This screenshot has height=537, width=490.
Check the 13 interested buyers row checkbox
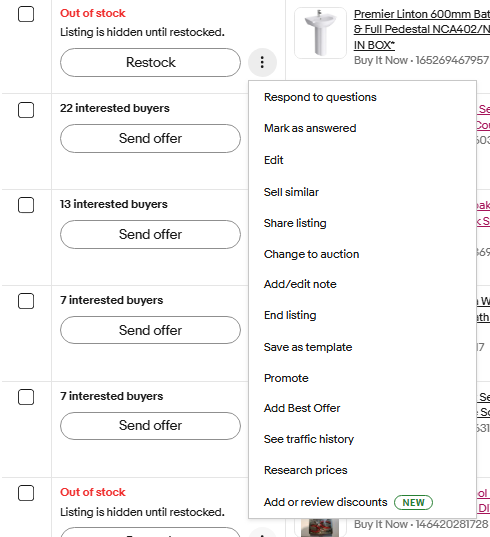[x=26, y=205]
